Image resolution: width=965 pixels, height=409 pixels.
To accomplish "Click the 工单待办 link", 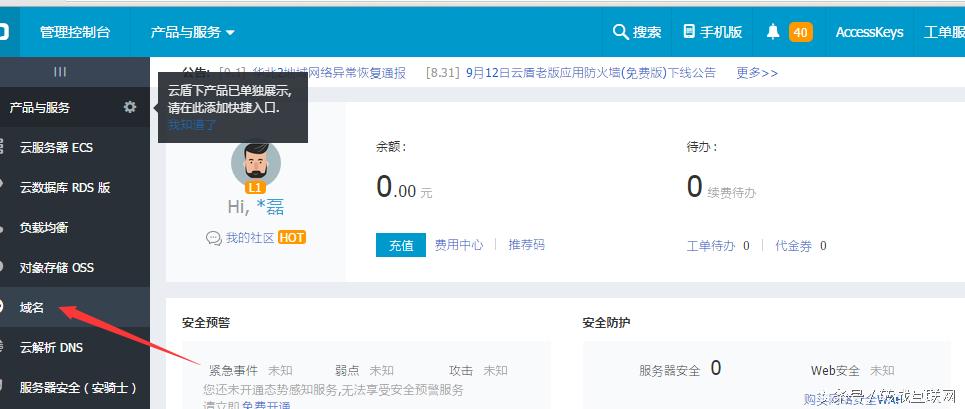I will click(711, 246).
